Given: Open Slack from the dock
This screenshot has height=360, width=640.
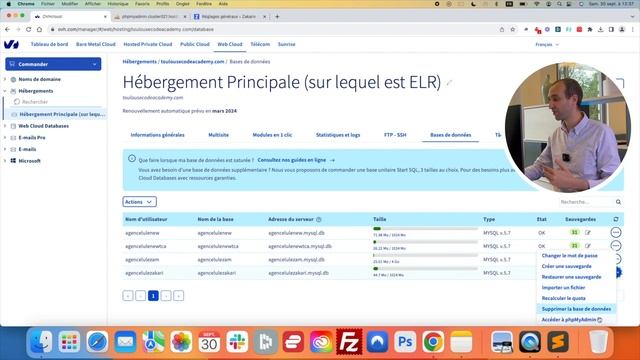Looking at the screenshot, I should [x=237, y=342].
